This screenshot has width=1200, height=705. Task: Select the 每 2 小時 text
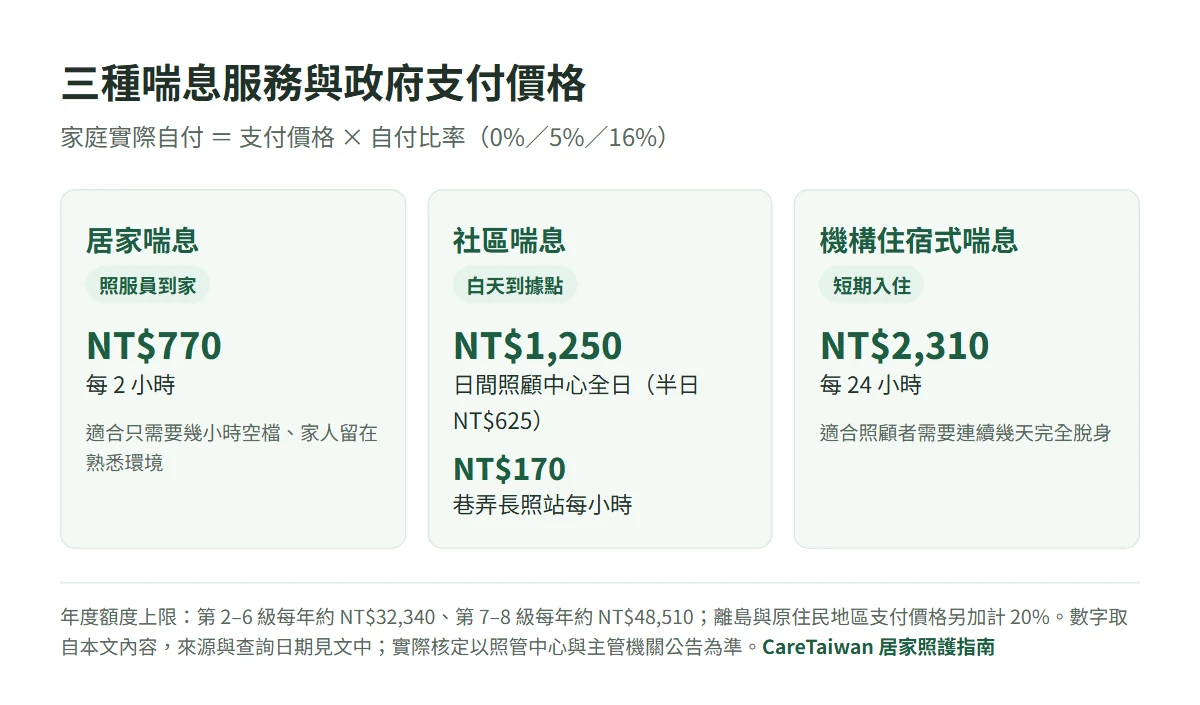point(130,385)
